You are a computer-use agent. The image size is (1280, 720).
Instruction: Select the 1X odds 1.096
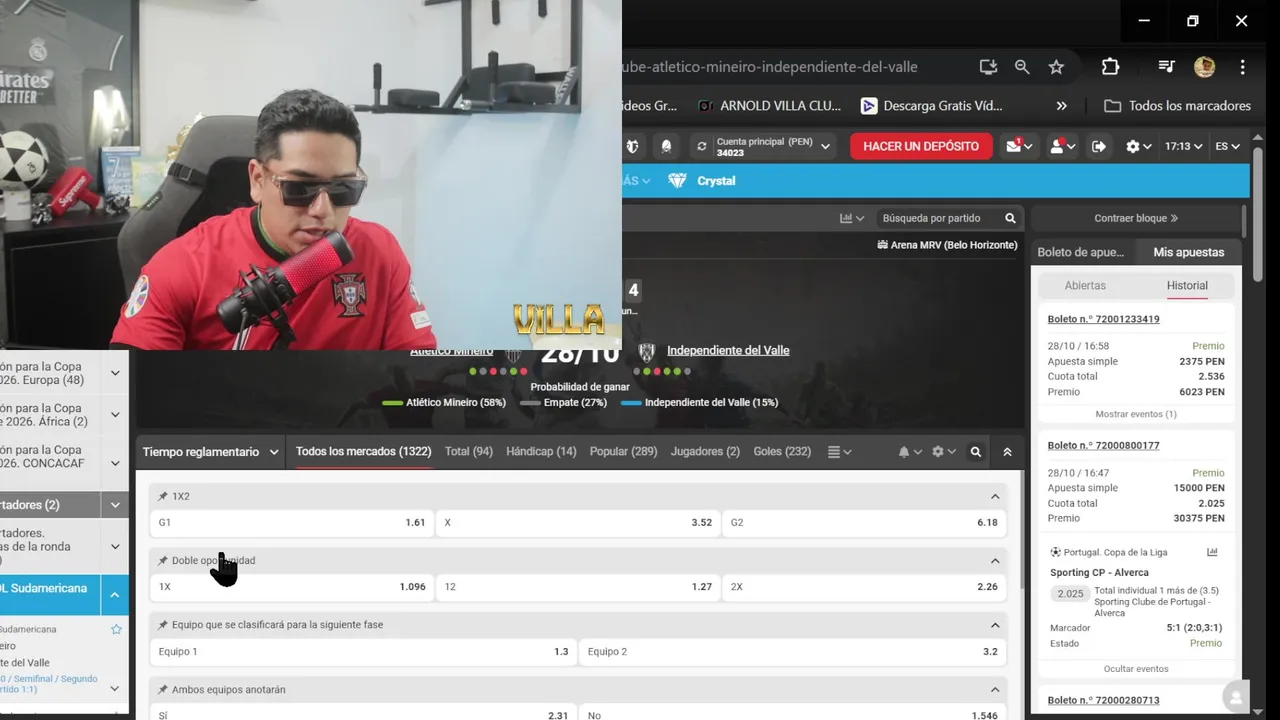(x=291, y=587)
